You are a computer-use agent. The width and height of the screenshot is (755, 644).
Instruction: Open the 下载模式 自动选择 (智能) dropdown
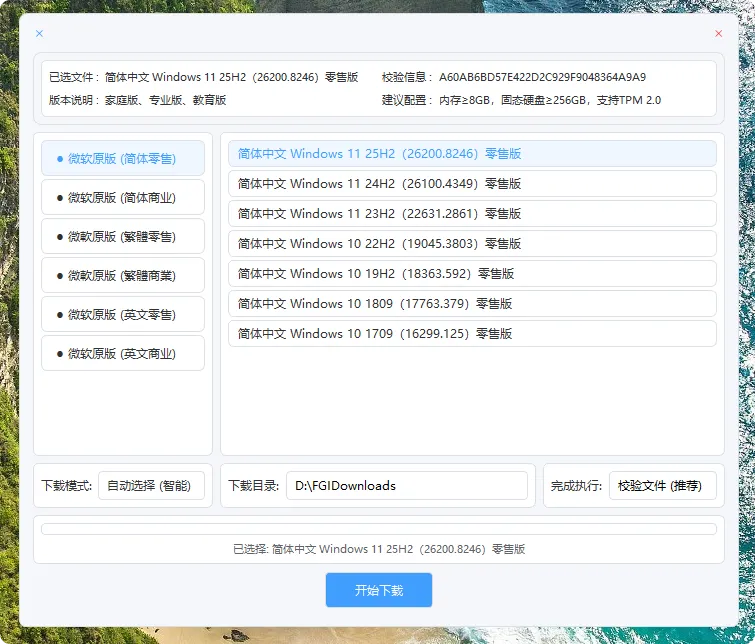pos(151,486)
